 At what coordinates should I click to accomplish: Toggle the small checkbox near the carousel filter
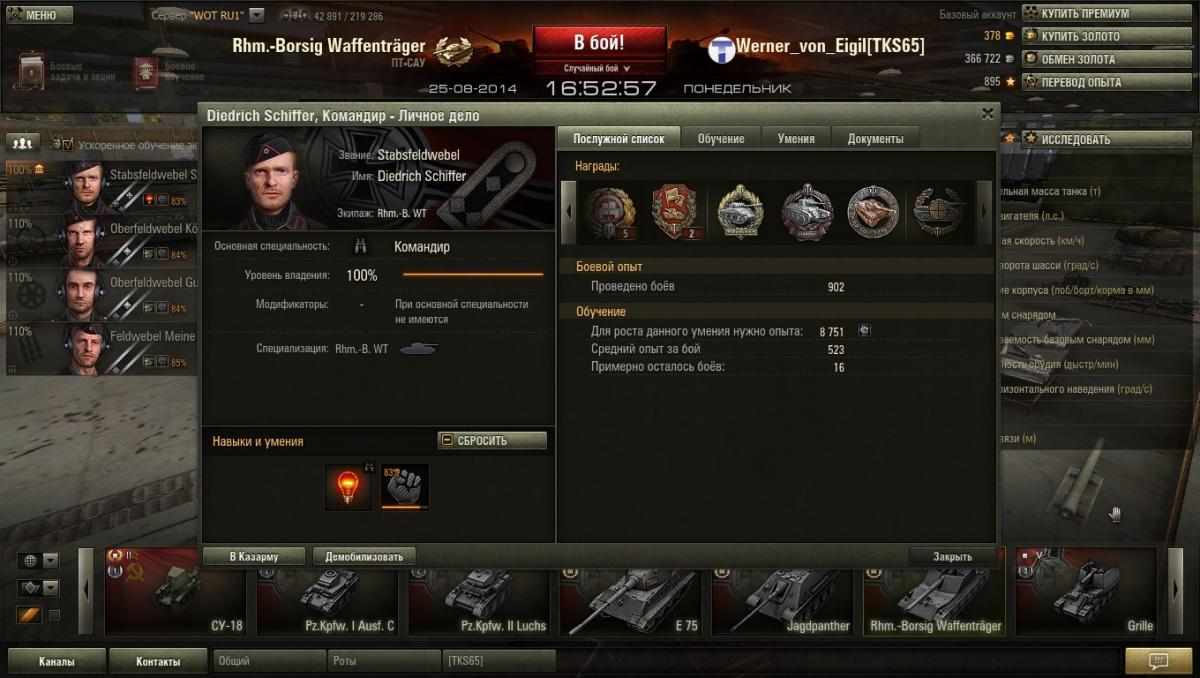click(55, 615)
